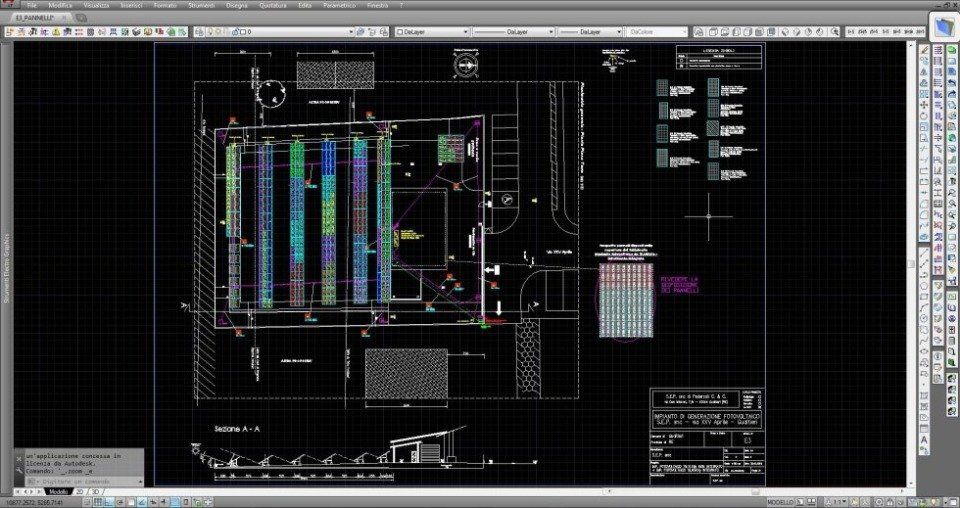This screenshot has width=960, height=508.
Task: Open the Finestra menu
Action: click(x=377, y=5)
